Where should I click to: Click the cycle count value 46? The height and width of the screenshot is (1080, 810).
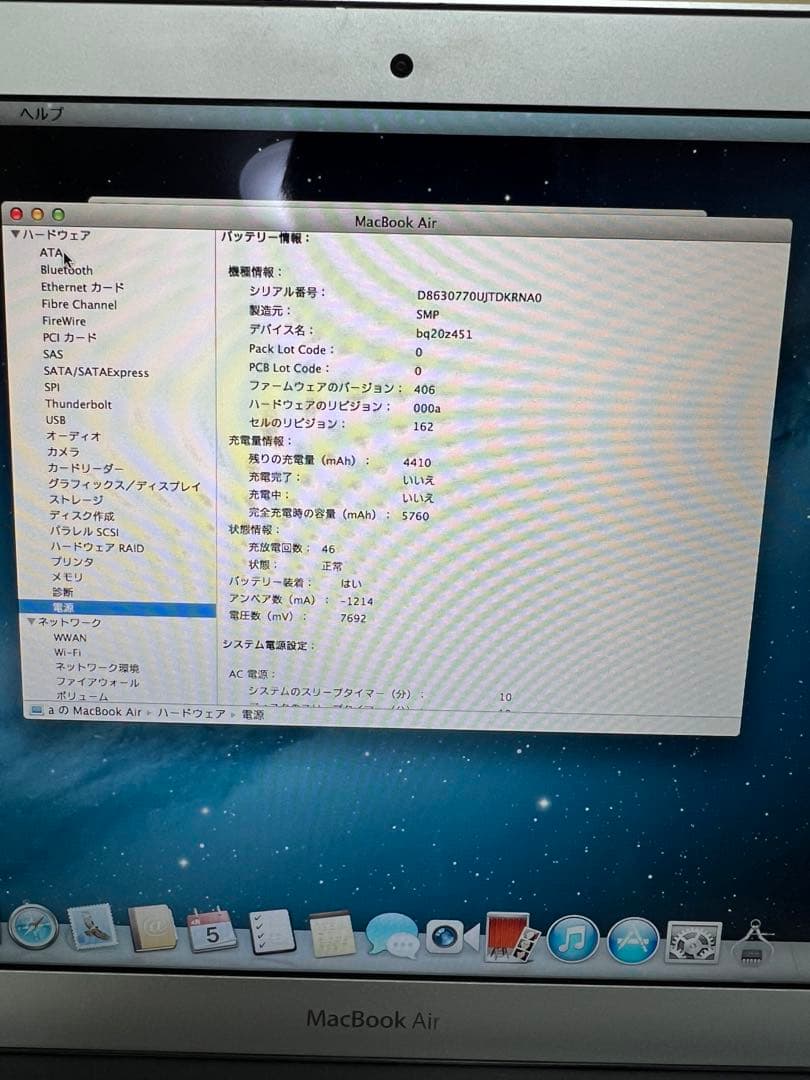tap(328, 549)
